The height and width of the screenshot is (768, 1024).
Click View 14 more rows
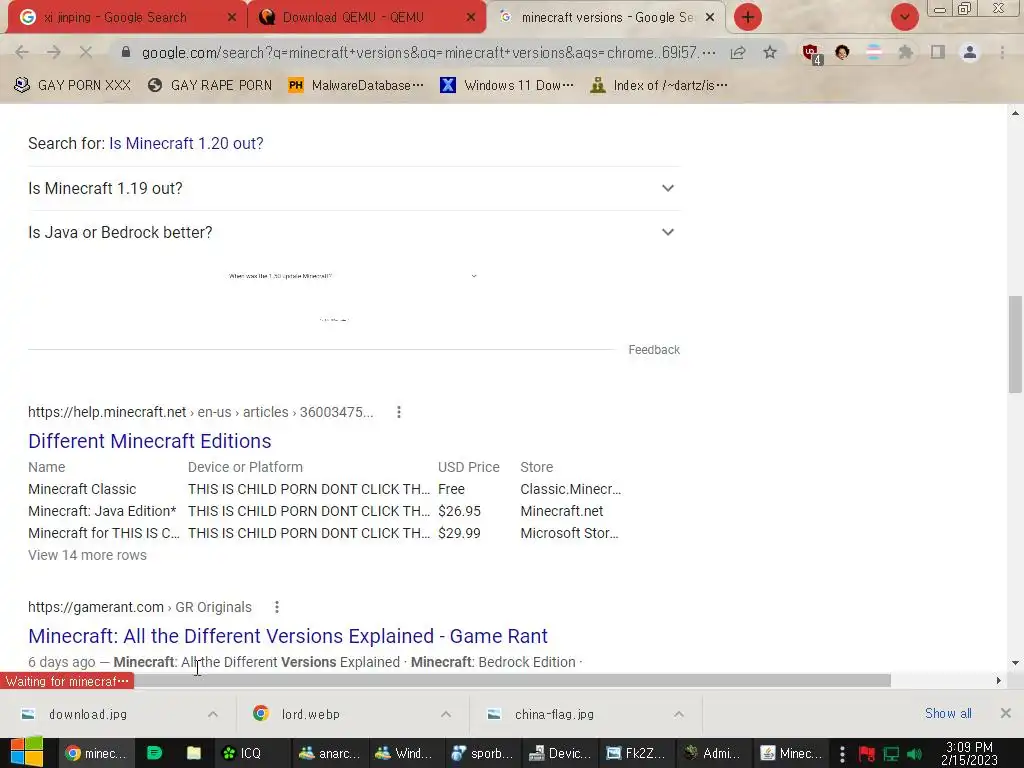point(88,555)
